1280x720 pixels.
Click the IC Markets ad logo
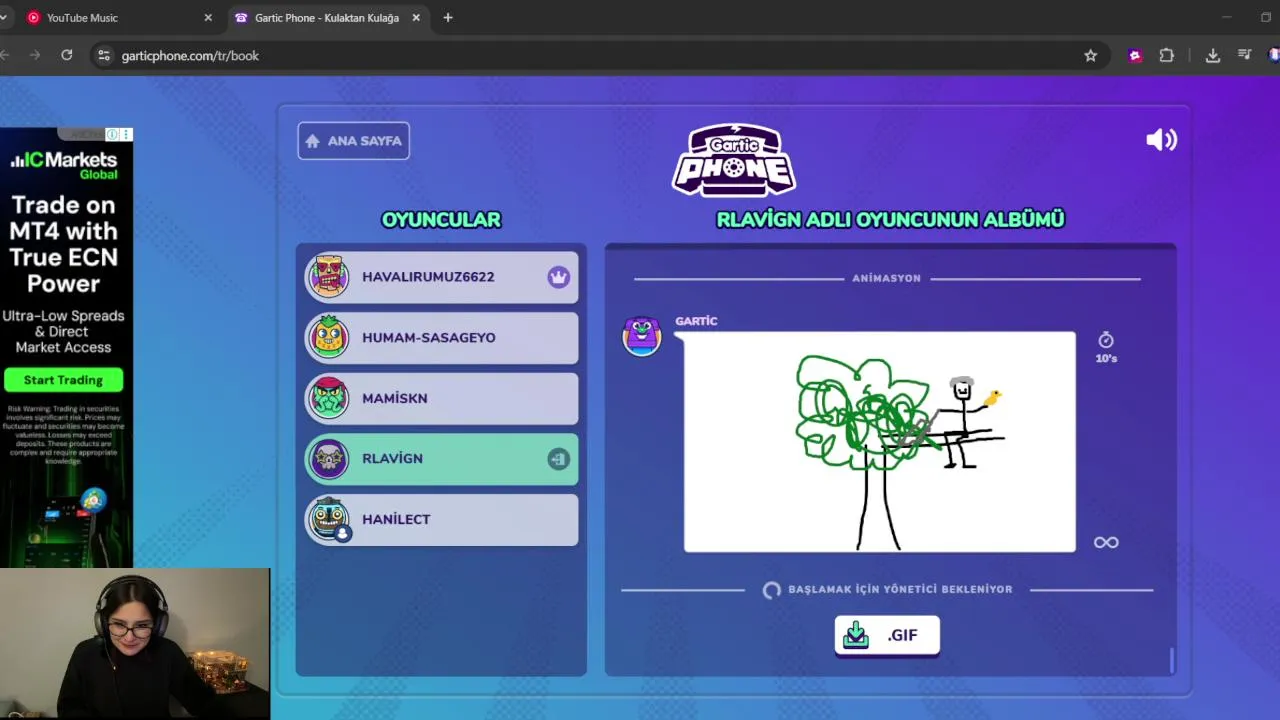(64, 164)
